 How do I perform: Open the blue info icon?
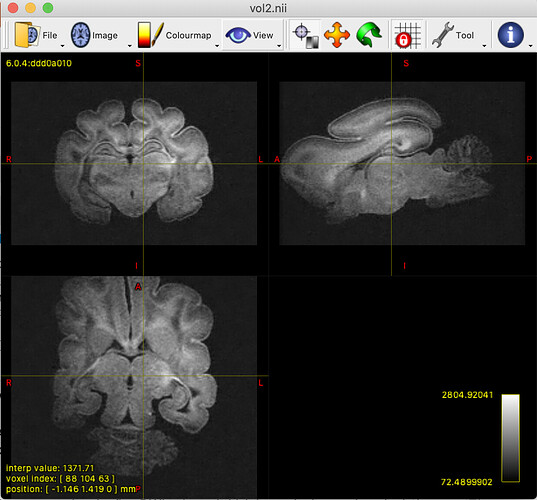click(510, 35)
